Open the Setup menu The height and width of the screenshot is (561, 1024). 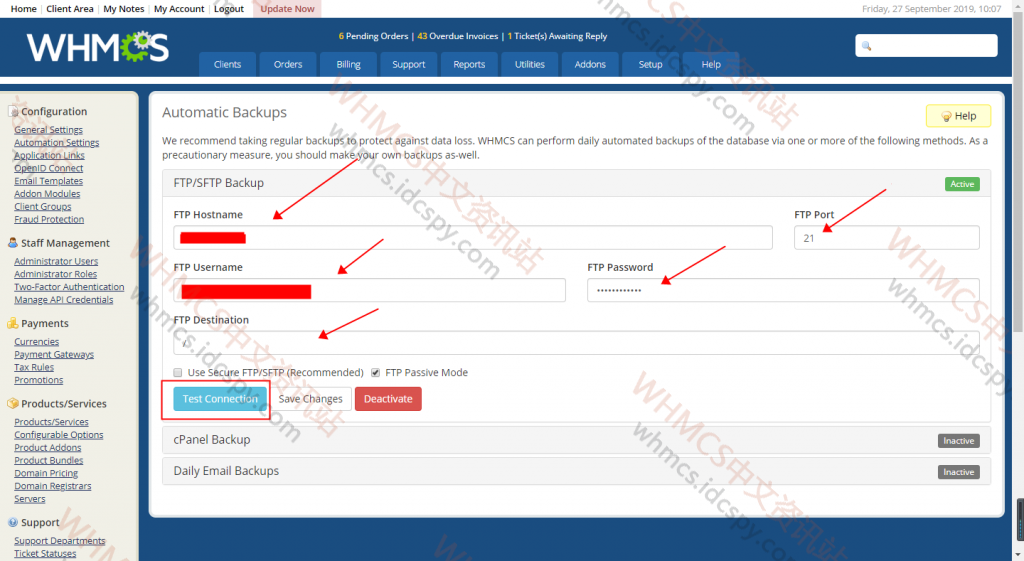(650, 64)
